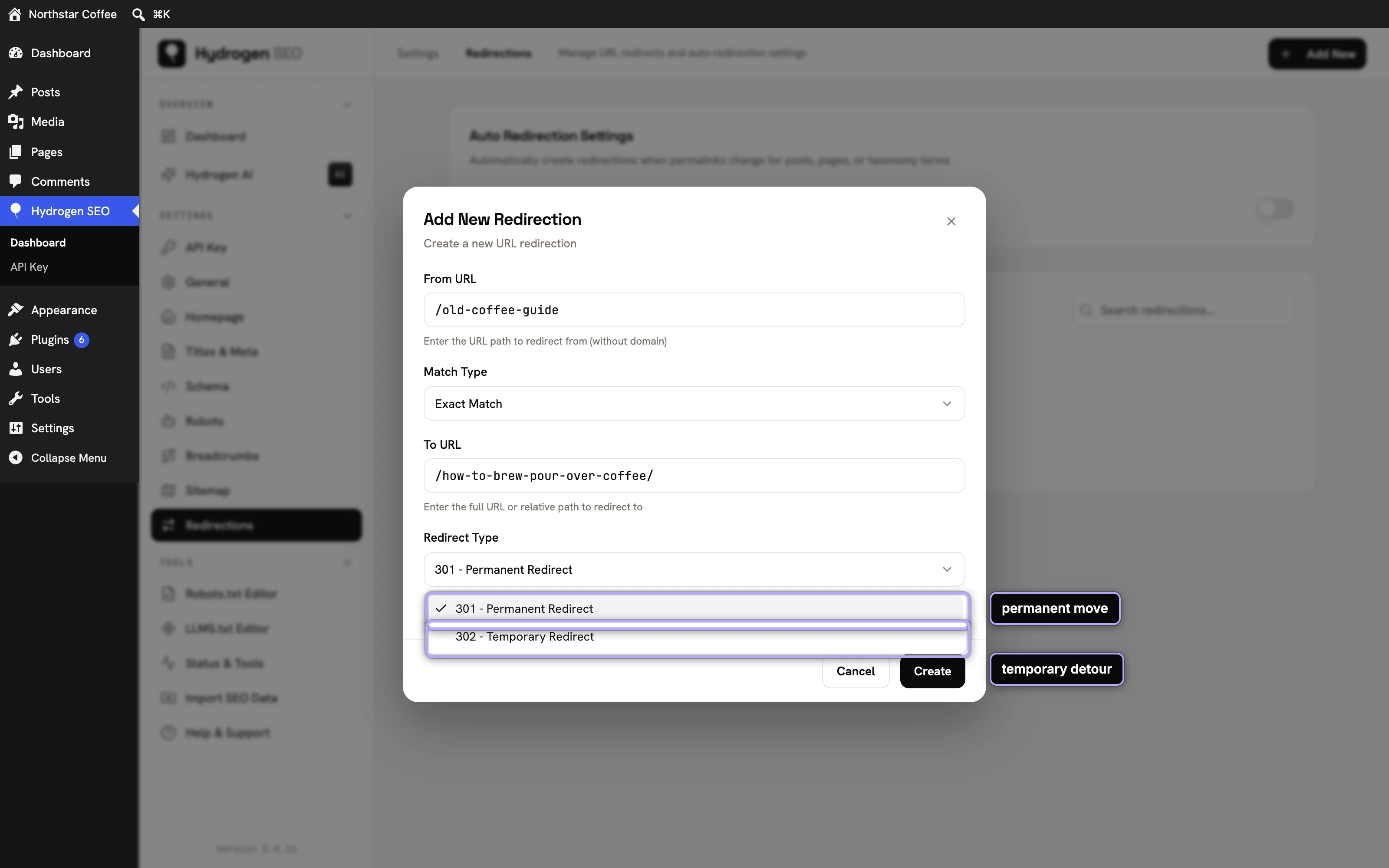
Task: Open Sitemap settings in plugin sidebar
Action: tap(256, 490)
